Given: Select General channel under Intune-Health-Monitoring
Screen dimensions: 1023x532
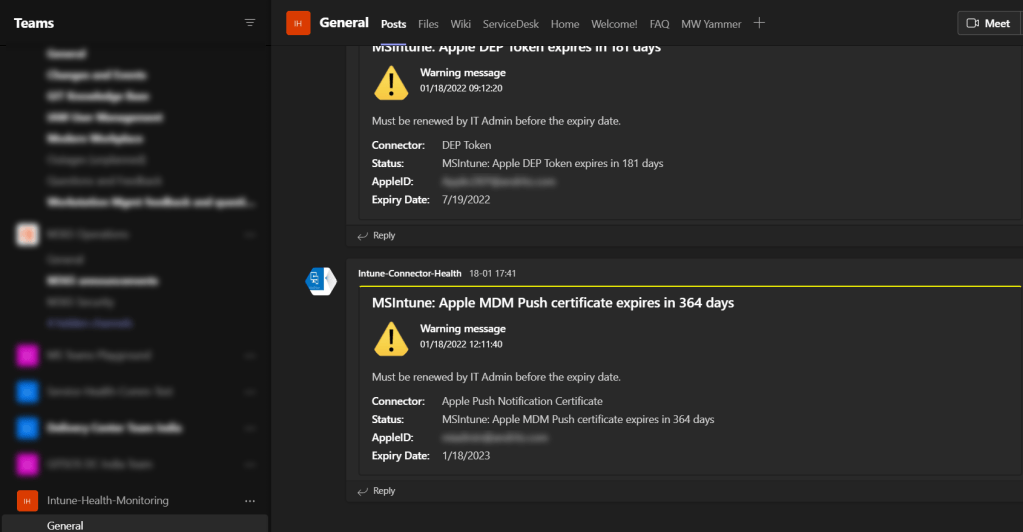Looking at the screenshot, I should pyautogui.click(x=65, y=525).
